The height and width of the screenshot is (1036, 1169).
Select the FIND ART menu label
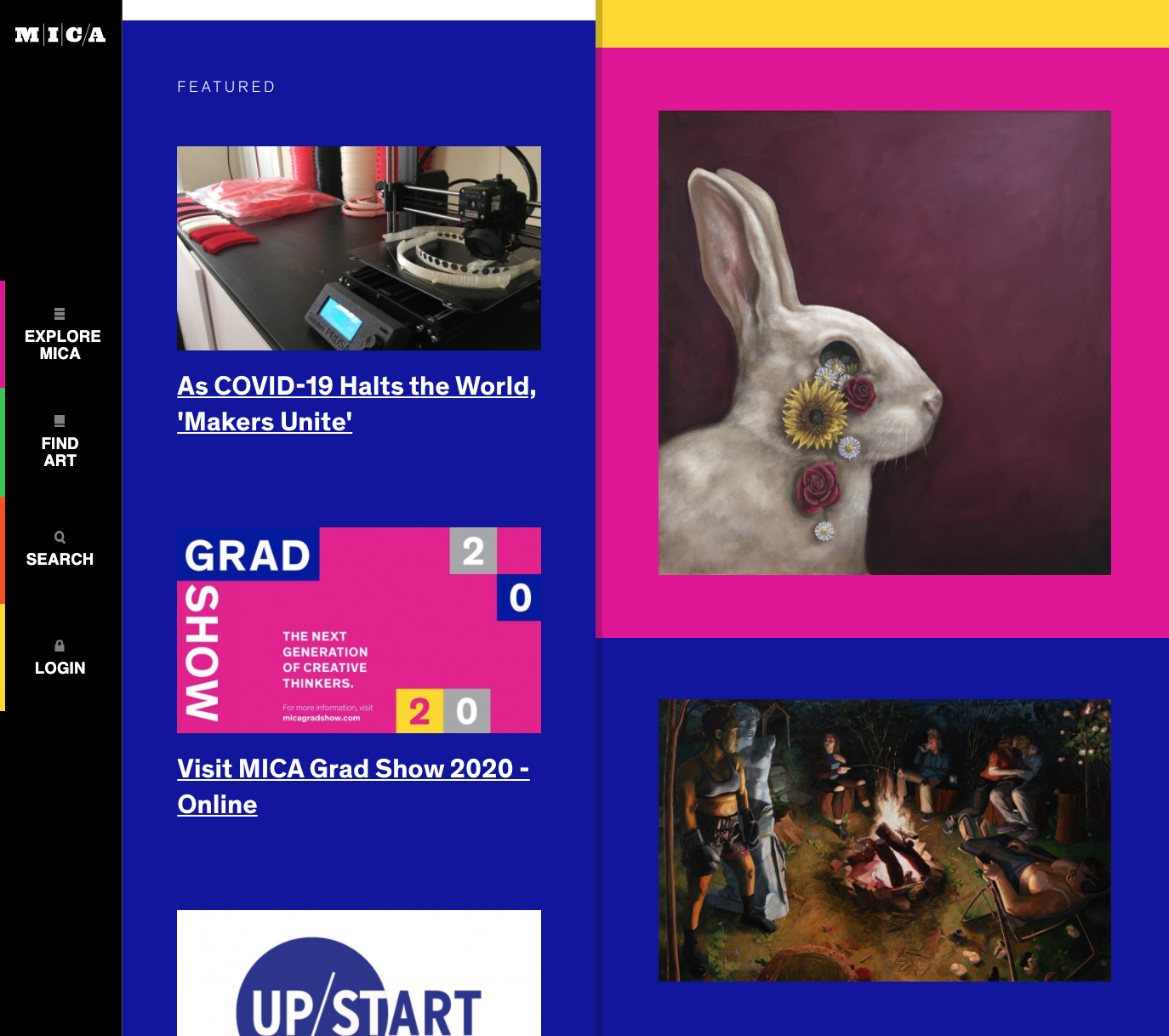[x=60, y=452]
